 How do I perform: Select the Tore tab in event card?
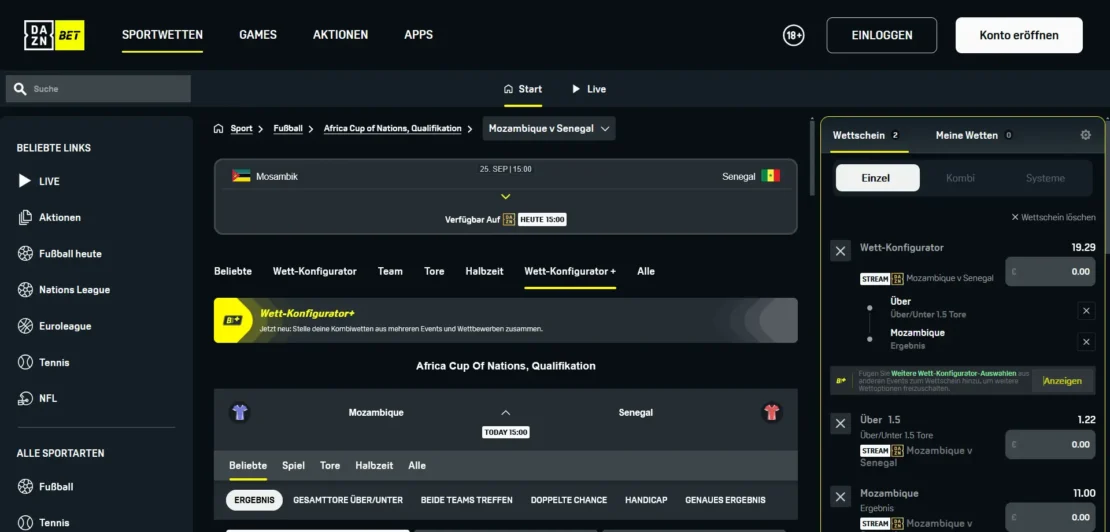330,466
